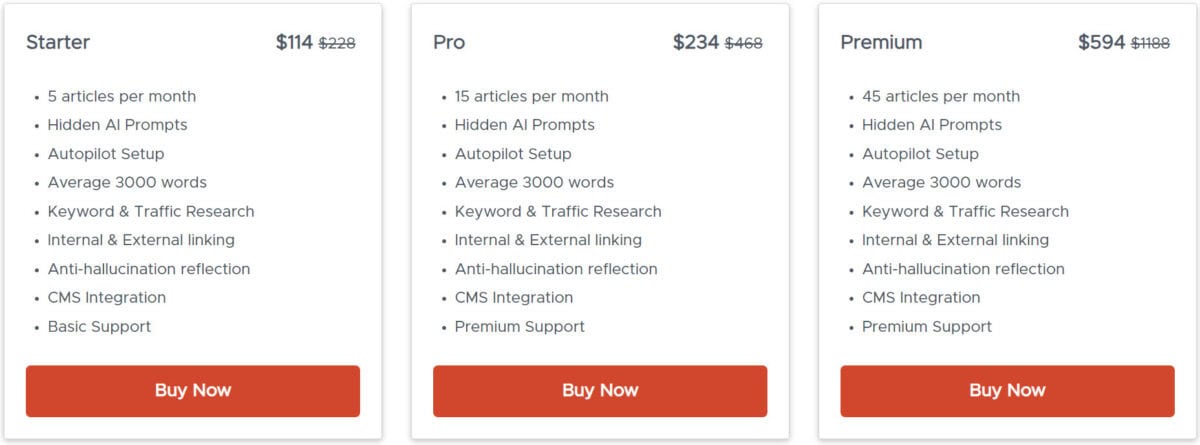Click '15 articles per month' feature

point(532,97)
